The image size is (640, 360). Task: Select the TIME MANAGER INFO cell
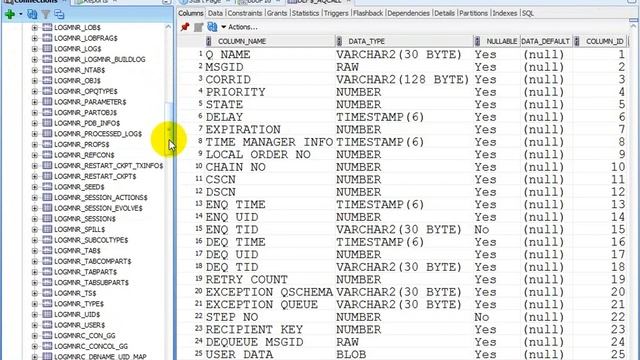(269, 142)
